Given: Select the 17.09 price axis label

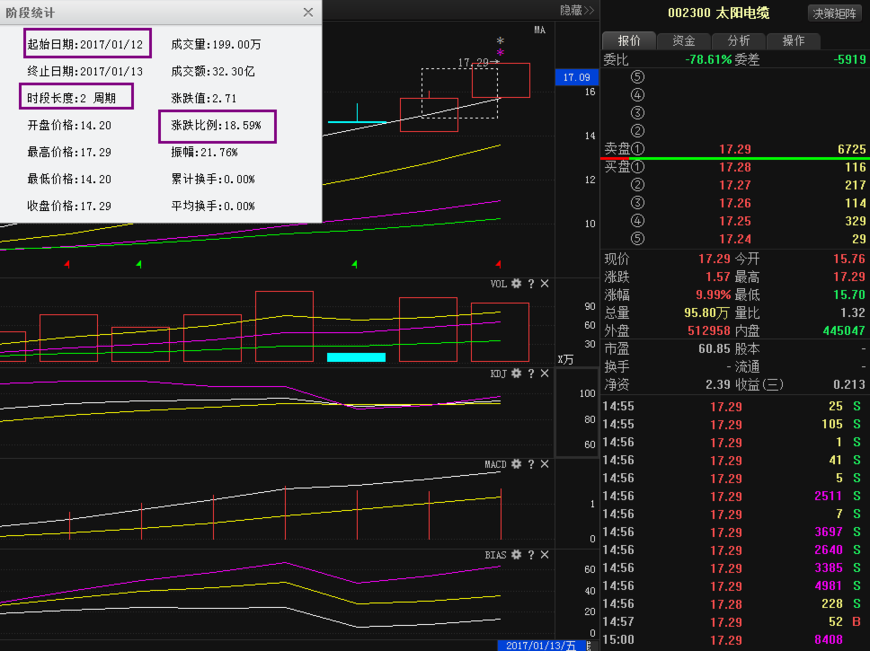Looking at the screenshot, I should (576, 77).
